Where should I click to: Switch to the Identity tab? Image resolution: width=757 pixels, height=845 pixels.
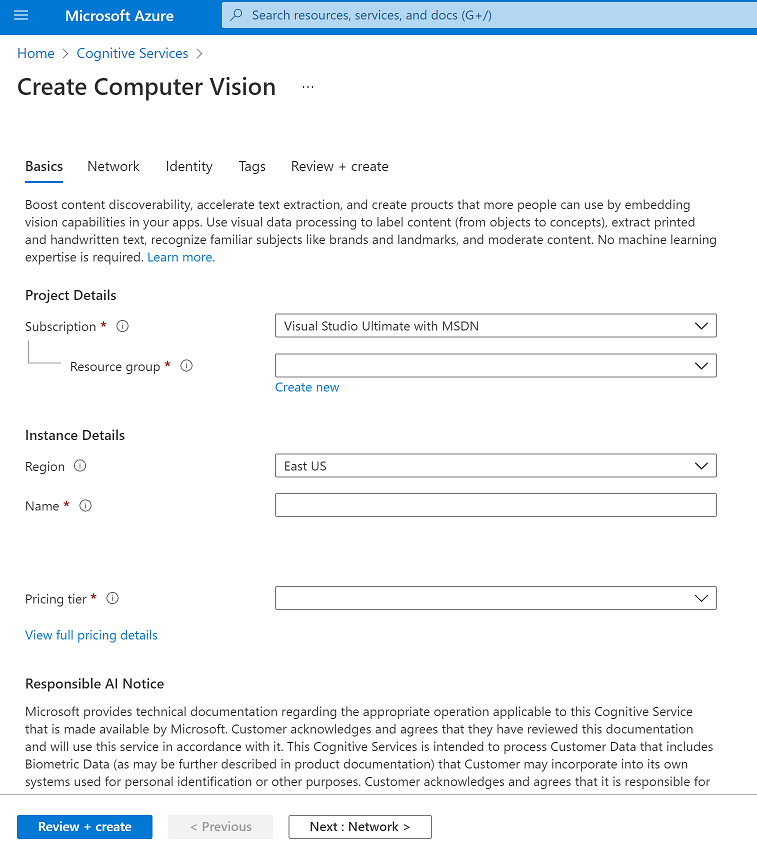point(189,166)
